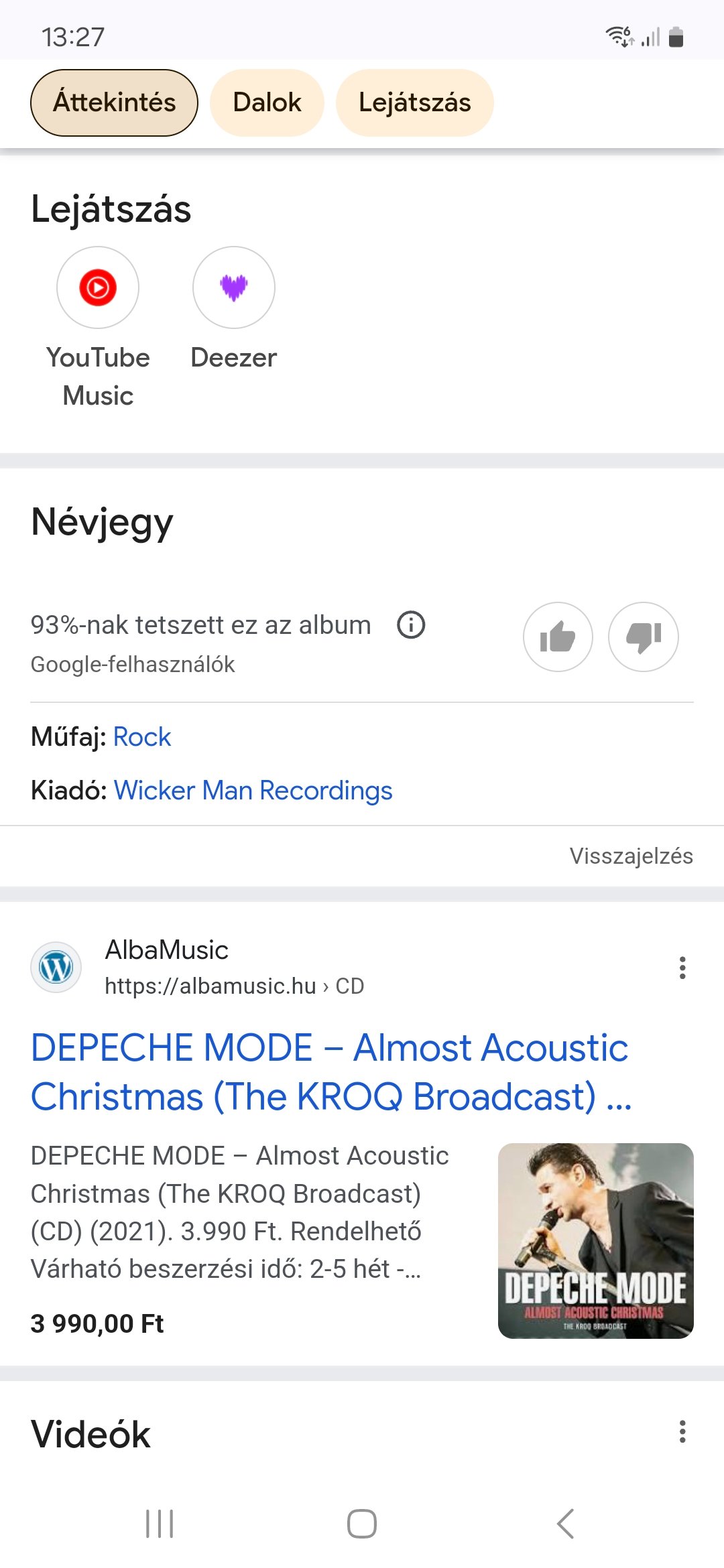The height and width of the screenshot is (1568, 724).
Task: Tap the Android home button
Action: tap(362, 1524)
